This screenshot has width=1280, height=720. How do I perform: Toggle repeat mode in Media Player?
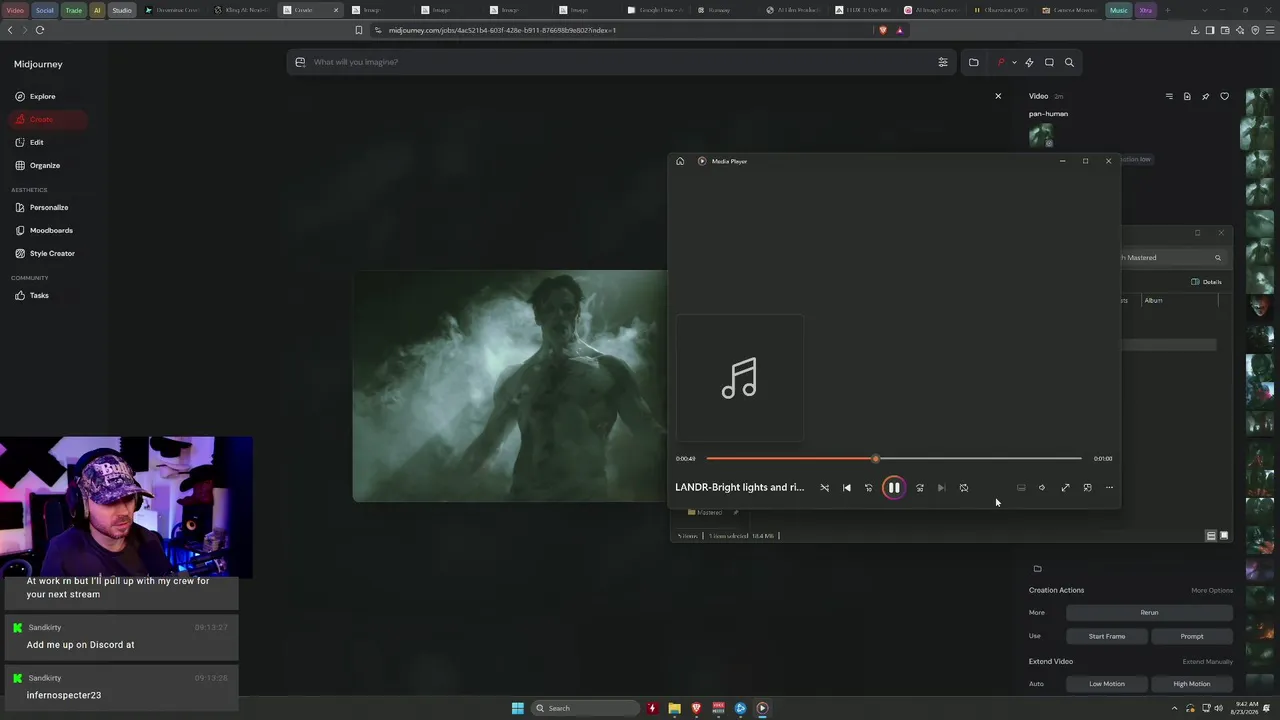point(964,488)
